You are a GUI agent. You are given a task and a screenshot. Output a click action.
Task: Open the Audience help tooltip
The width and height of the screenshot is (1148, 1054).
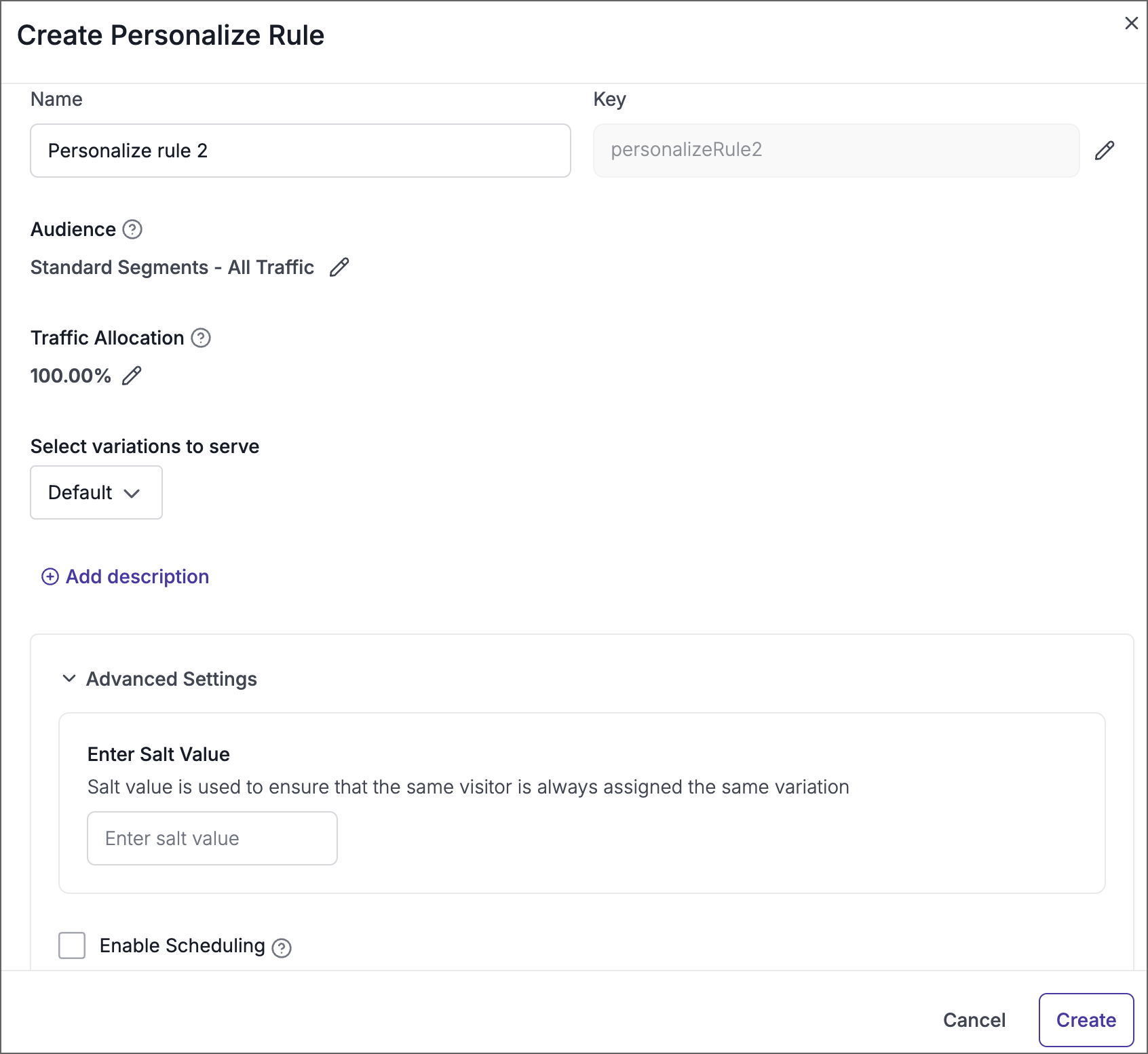tap(132, 230)
